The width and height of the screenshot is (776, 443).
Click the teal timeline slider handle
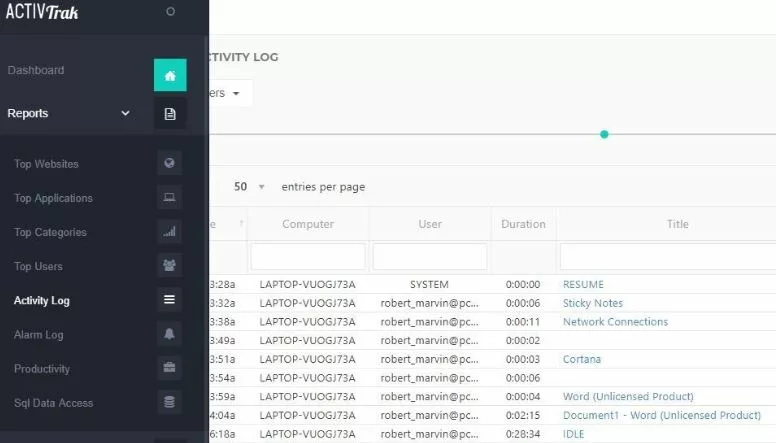click(x=604, y=134)
